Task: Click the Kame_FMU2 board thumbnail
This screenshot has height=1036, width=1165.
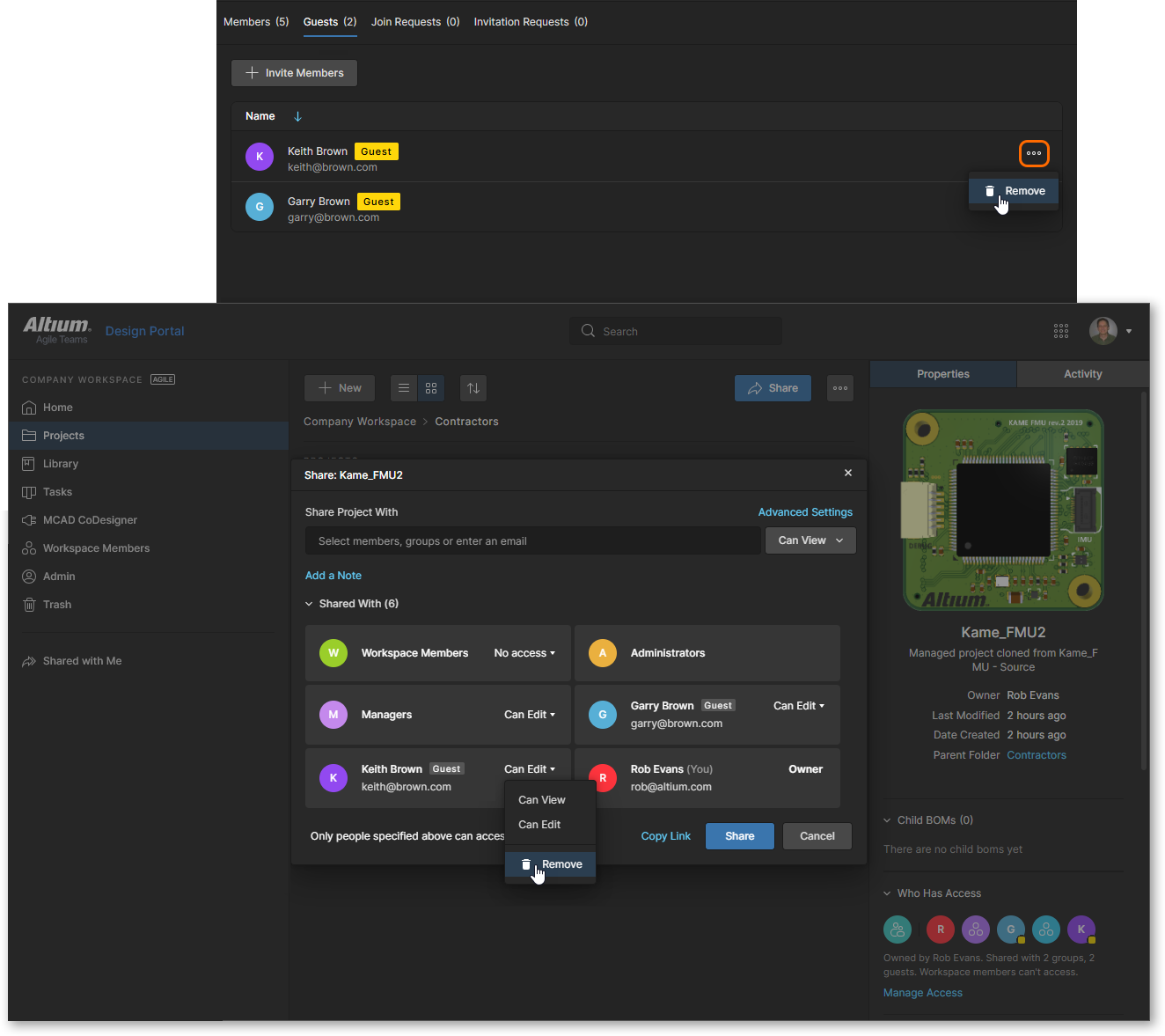Action: tap(1003, 510)
